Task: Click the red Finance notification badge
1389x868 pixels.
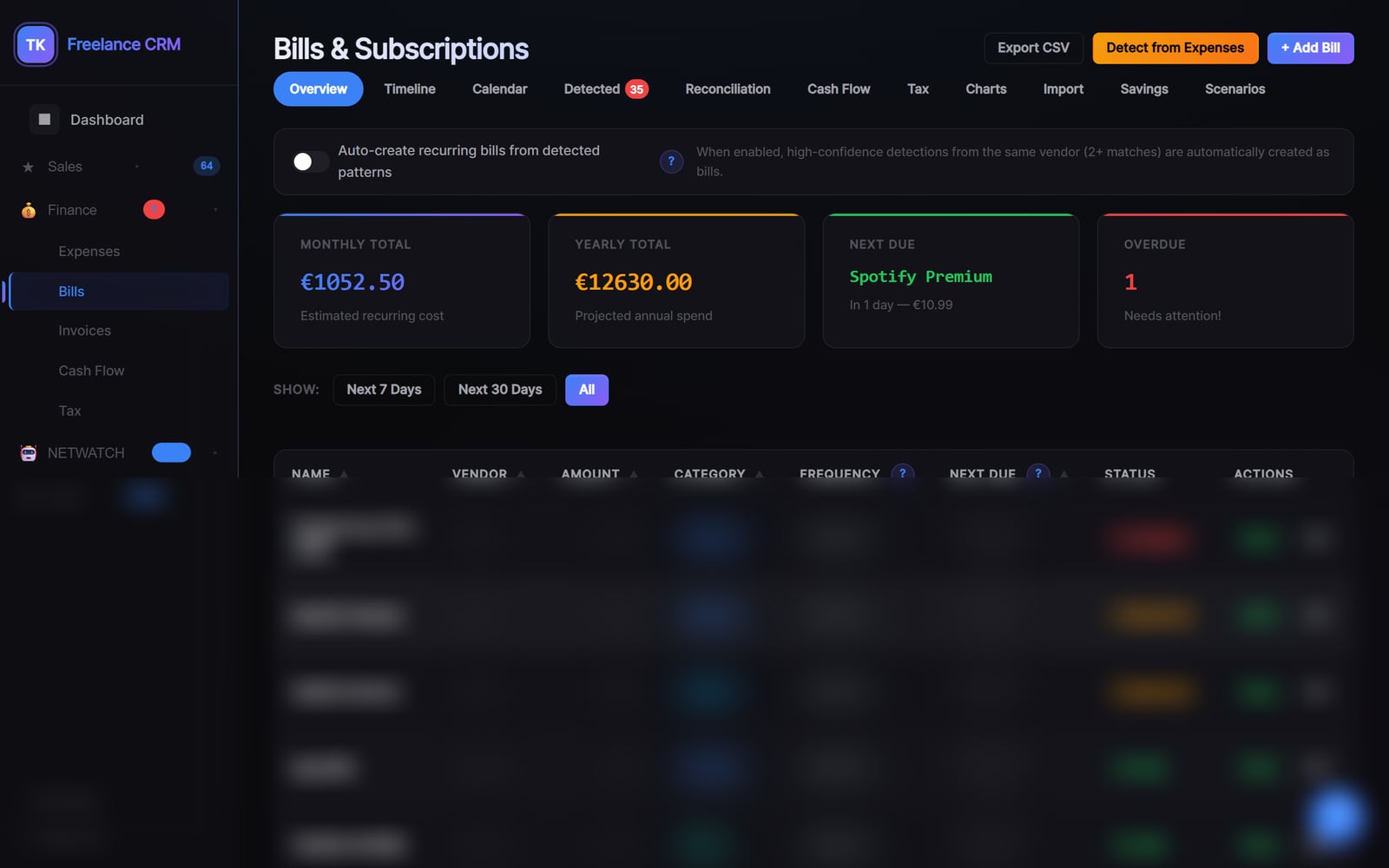Action: coord(154,209)
